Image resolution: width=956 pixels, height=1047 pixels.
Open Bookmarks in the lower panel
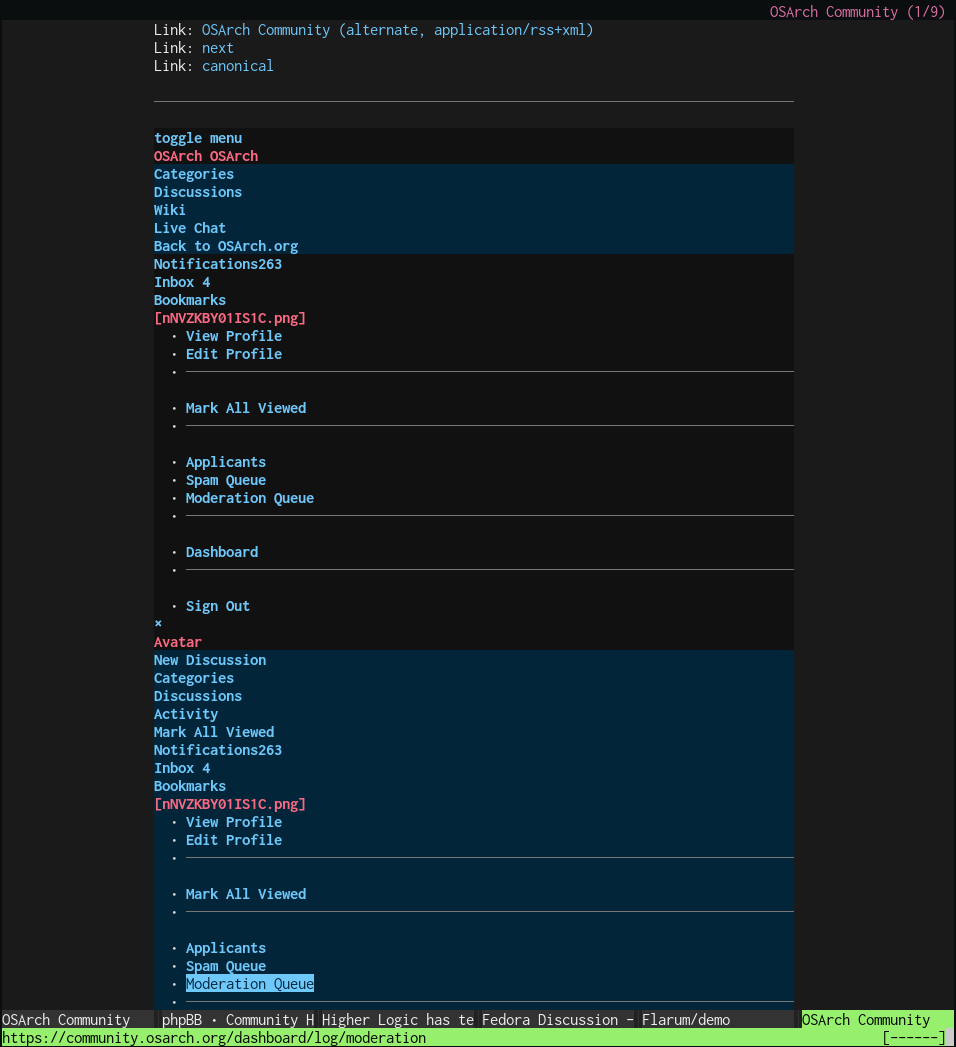(190, 787)
